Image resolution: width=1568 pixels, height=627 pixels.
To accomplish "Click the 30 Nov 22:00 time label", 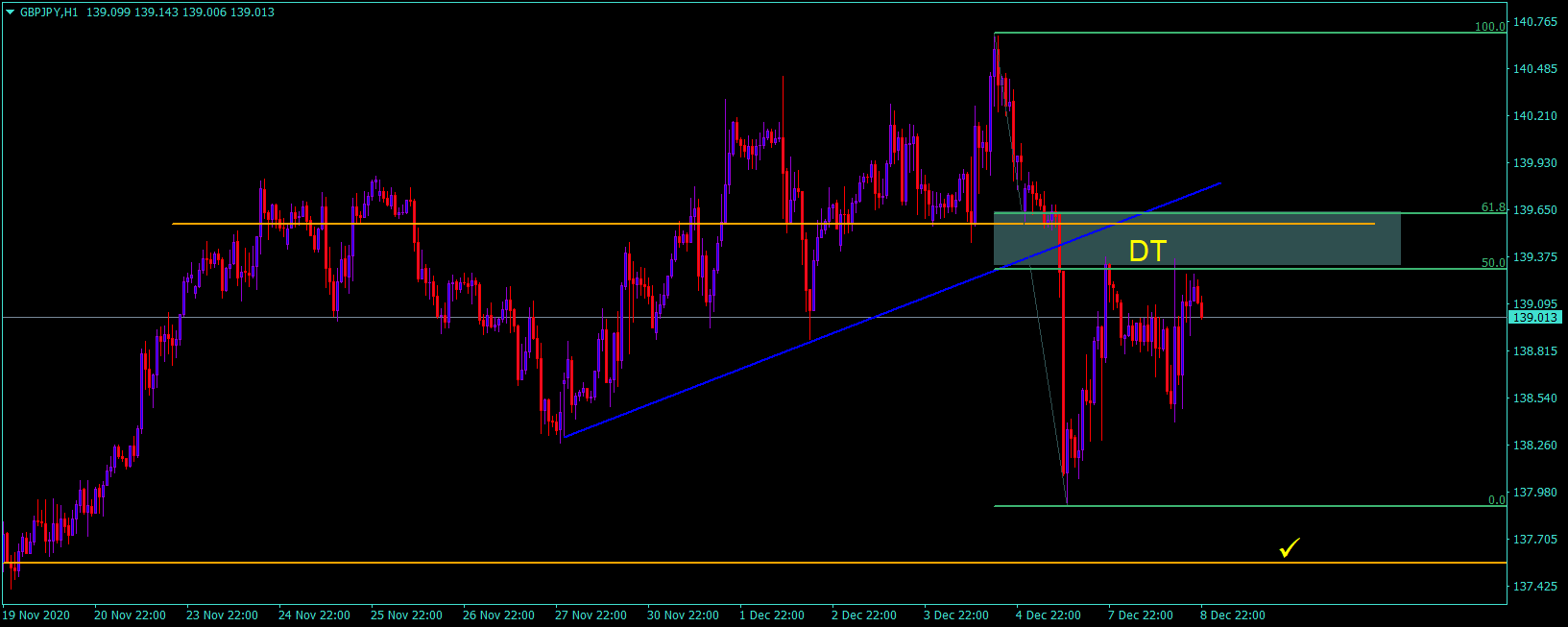I will [x=683, y=615].
